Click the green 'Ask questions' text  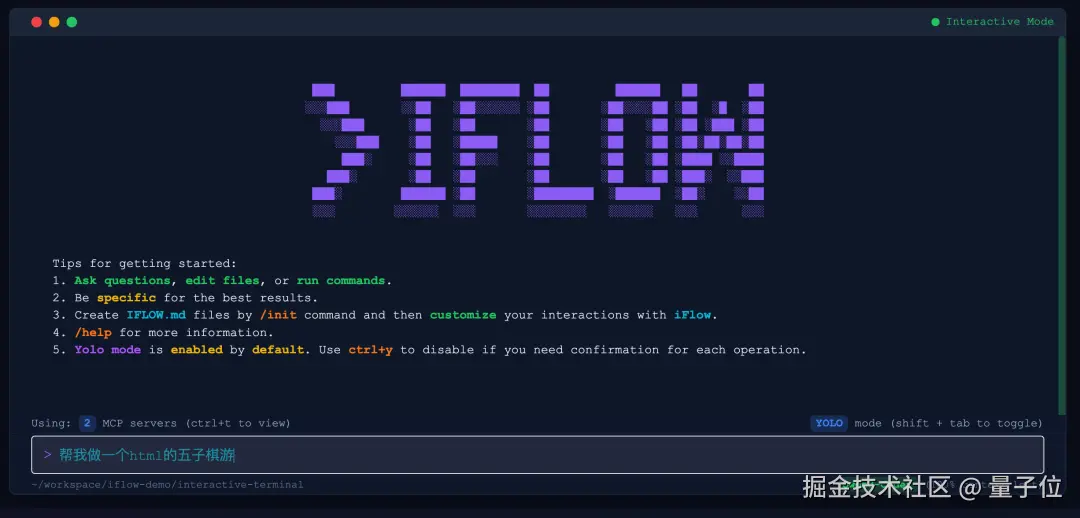point(123,280)
